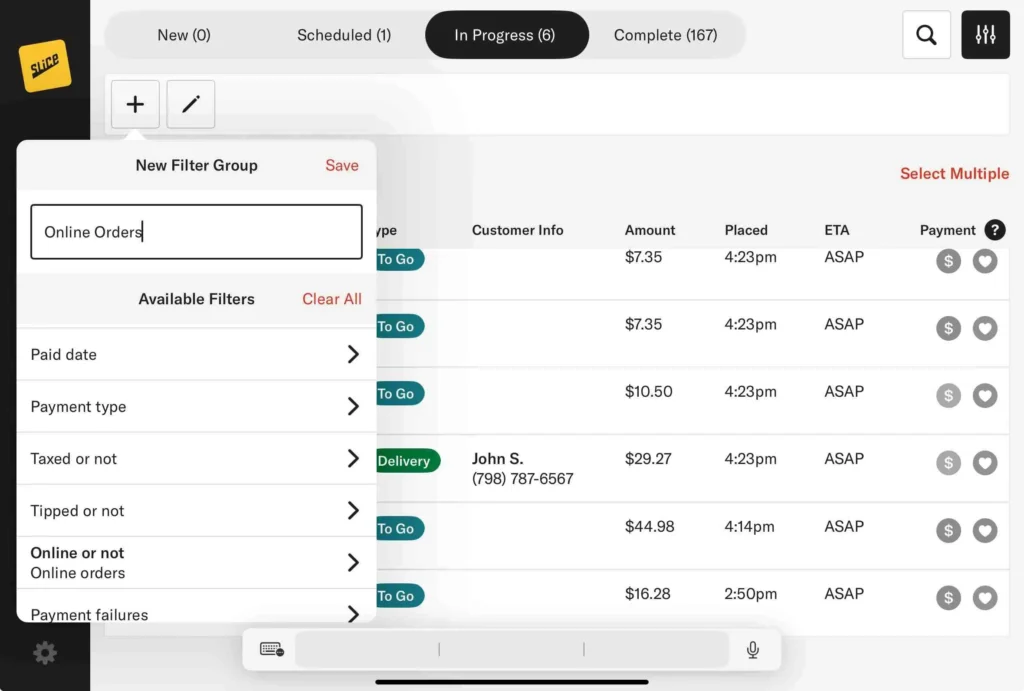Viewport: 1024px width, 691px height.
Task: Click the keyboard icon on input bar
Action: (x=271, y=650)
